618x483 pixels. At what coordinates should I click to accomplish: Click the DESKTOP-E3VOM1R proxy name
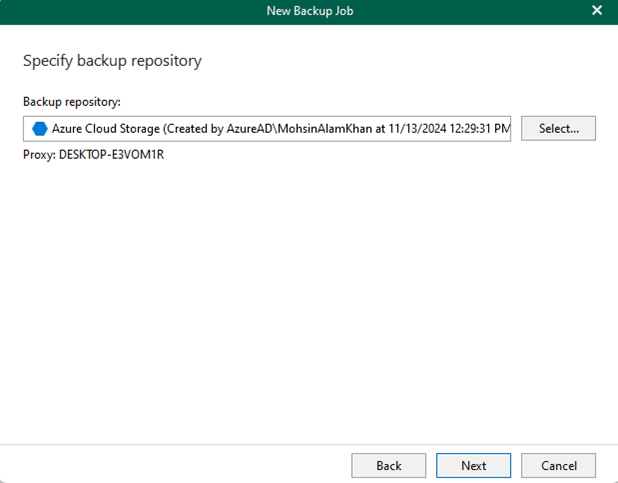[x=112, y=154]
